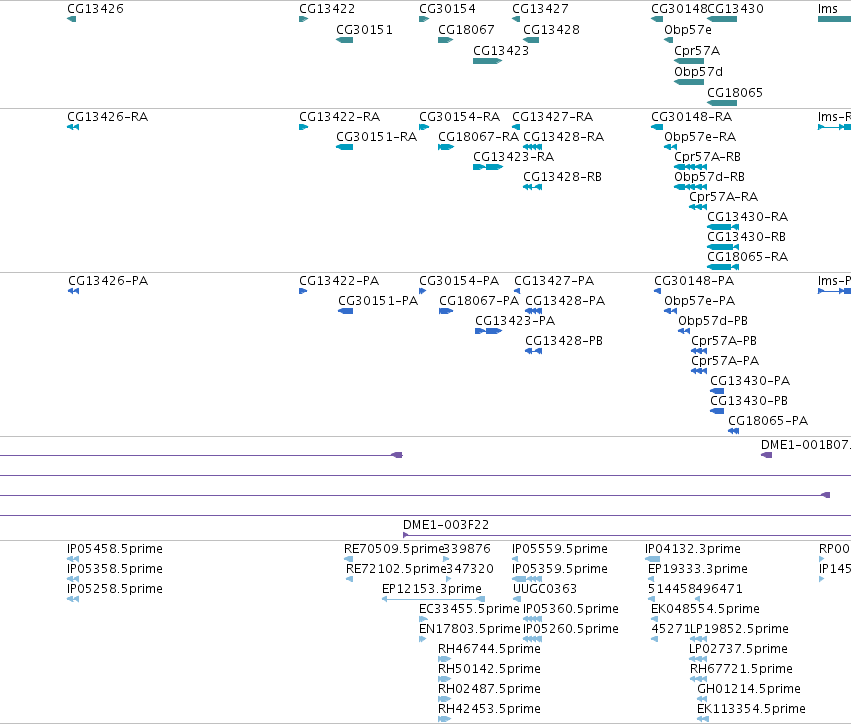Open EST label EP19333.3prime
The width and height of the screenshot is (851, 724).
tap(697, 569)
